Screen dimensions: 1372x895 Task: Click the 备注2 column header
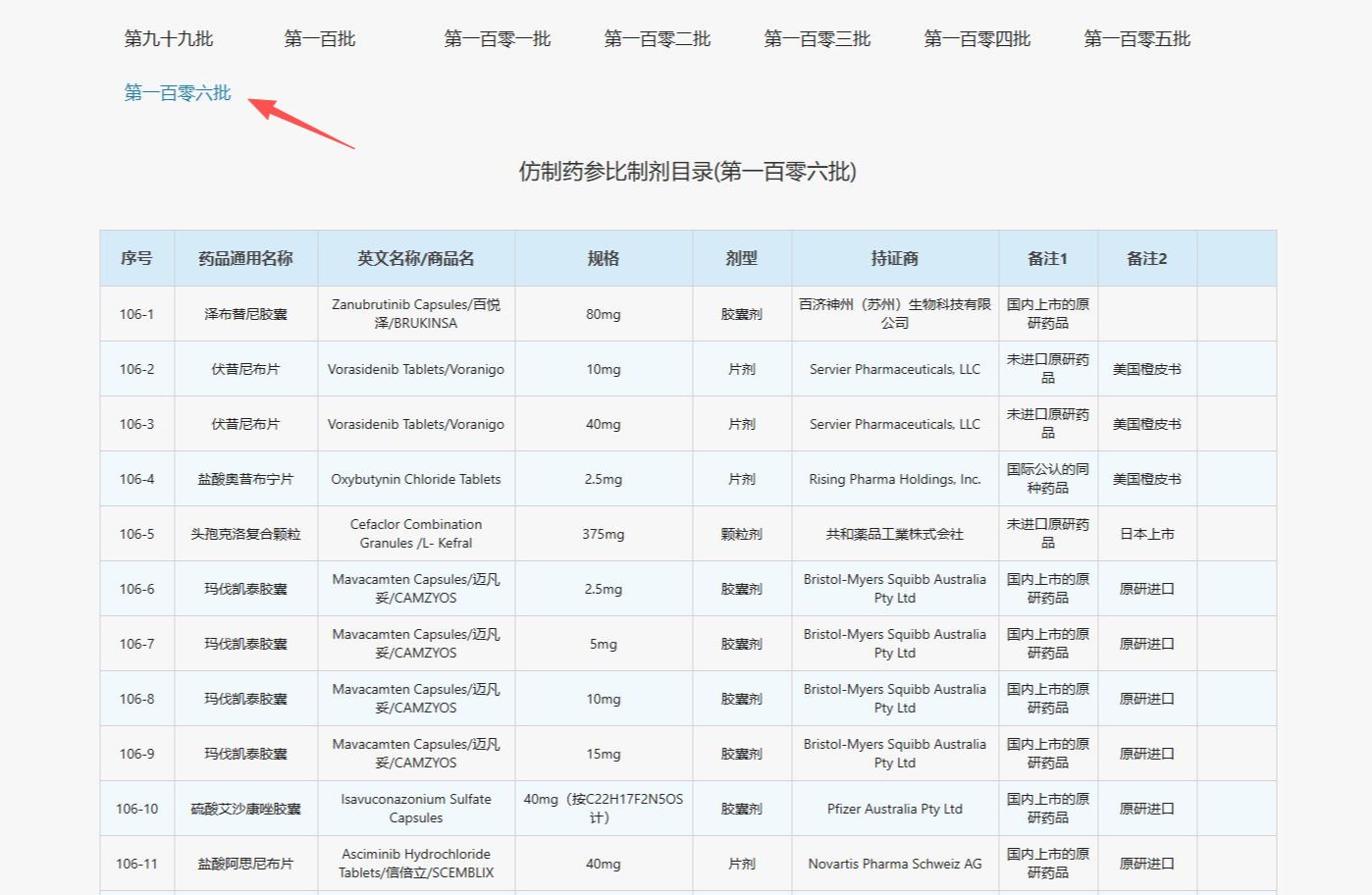(1147, 258)
